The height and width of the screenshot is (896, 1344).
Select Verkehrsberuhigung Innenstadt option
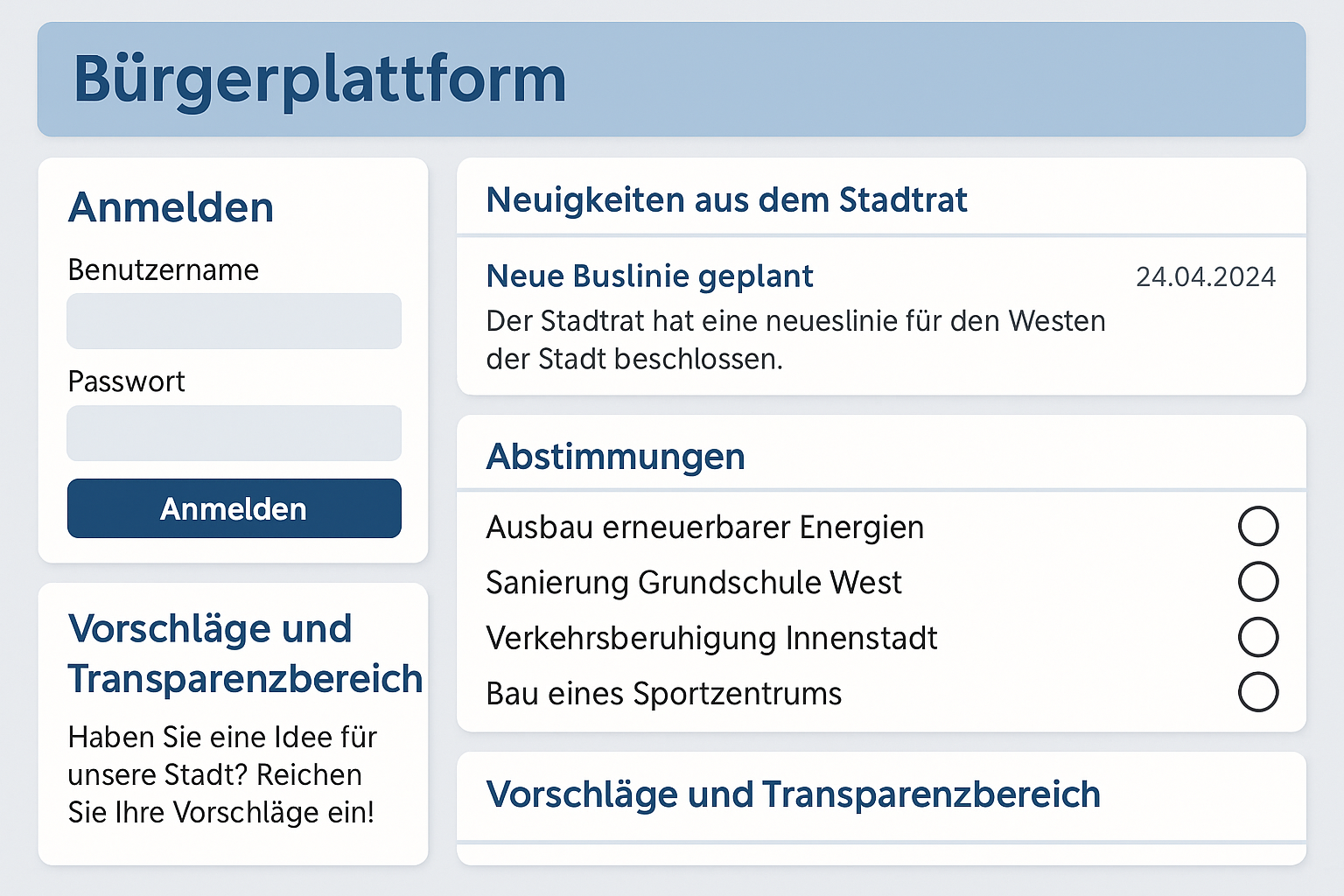pos(1258,637)
